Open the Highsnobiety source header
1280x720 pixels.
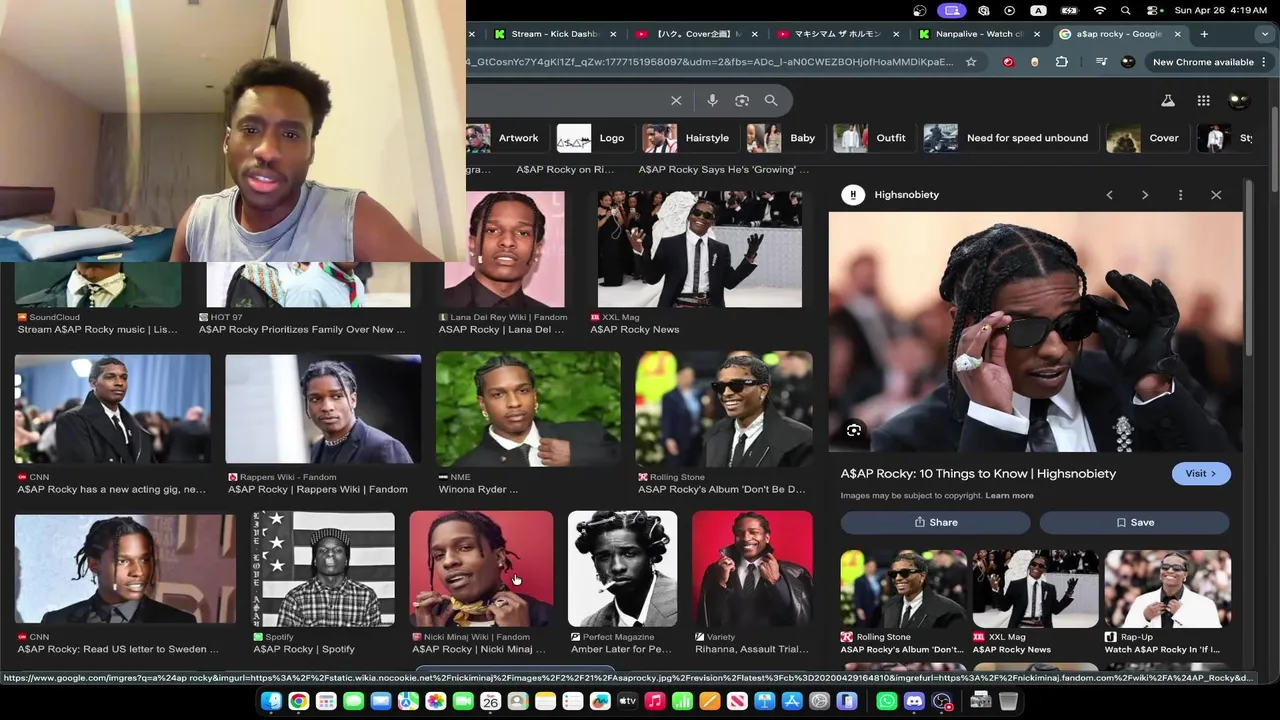(x=891, y=195)
